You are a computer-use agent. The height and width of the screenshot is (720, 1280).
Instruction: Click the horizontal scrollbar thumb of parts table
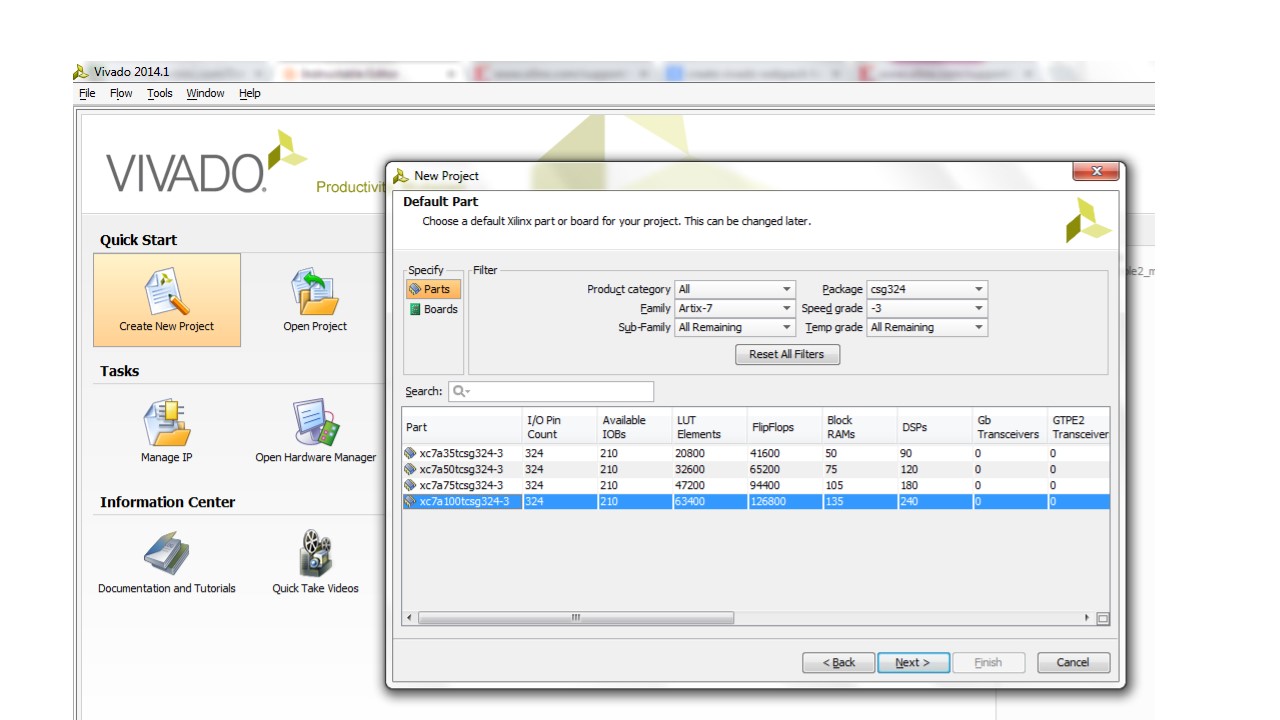pos(575,618)
